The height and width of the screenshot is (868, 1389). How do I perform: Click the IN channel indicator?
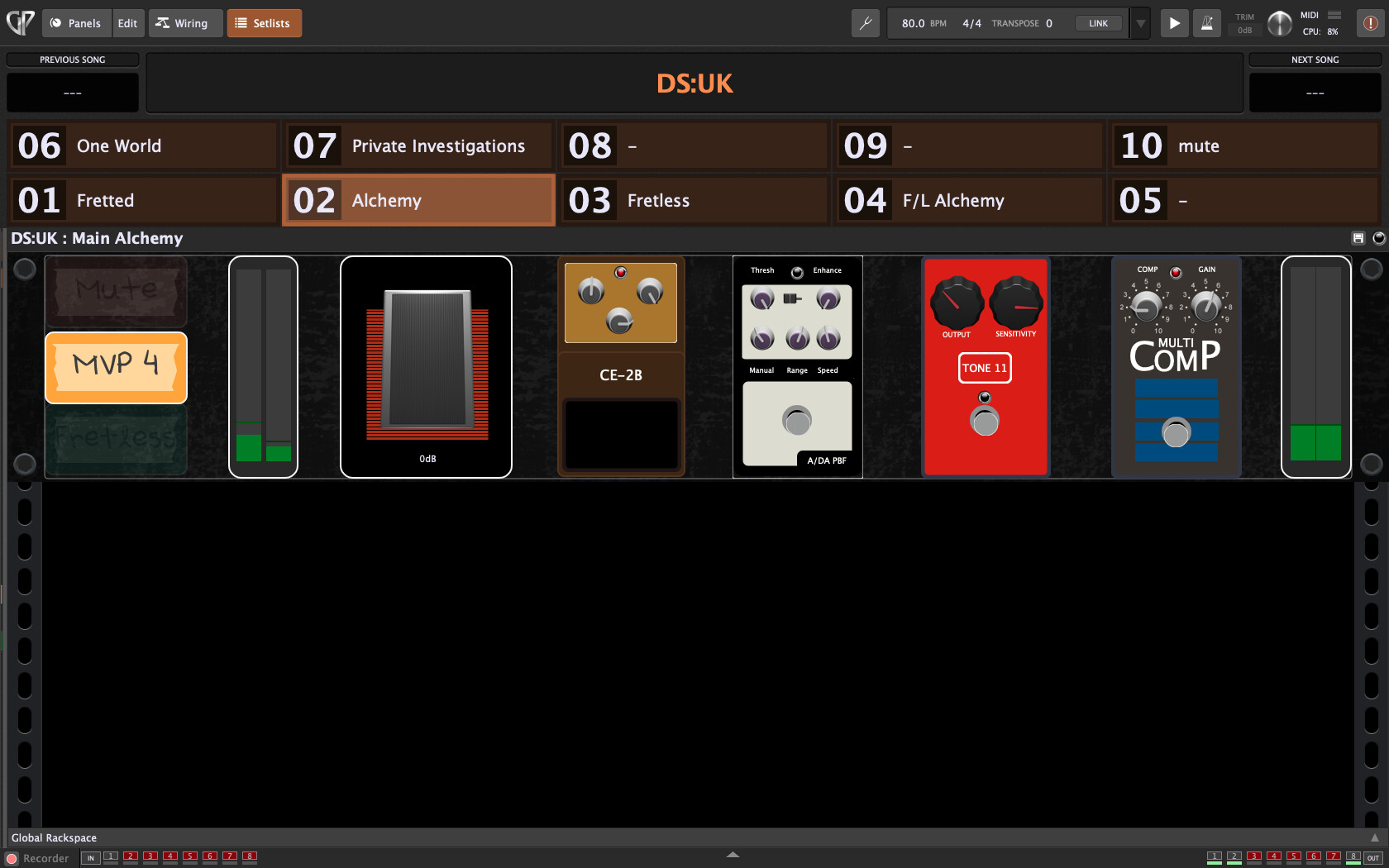pyautogui.click(x=91, y=858)
